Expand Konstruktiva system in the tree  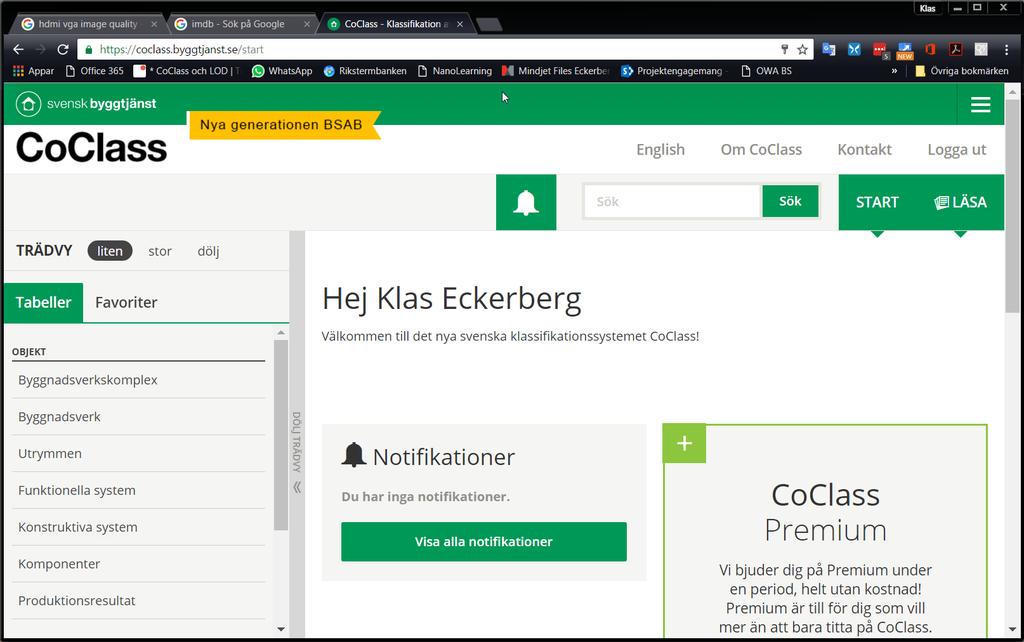click(x=78, y=527)
